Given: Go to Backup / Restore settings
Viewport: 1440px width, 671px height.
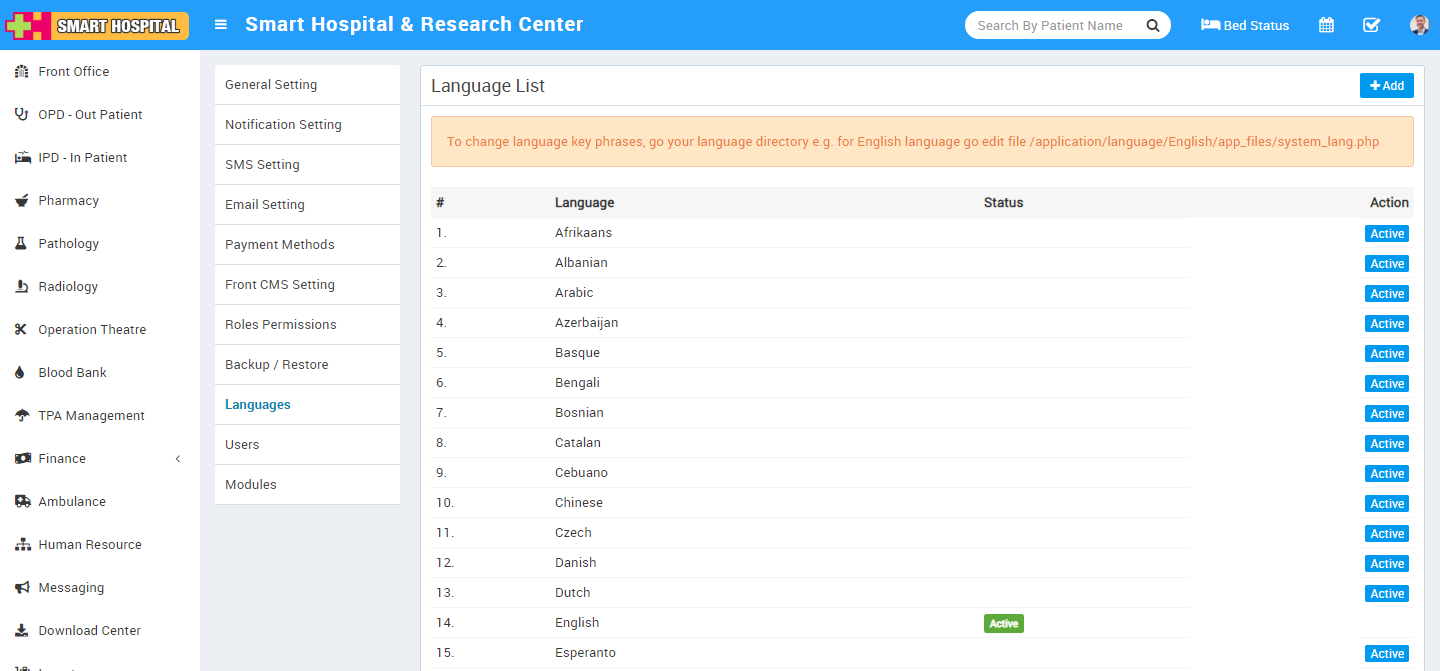Looking at the screenshot, I should coord(277,365).
